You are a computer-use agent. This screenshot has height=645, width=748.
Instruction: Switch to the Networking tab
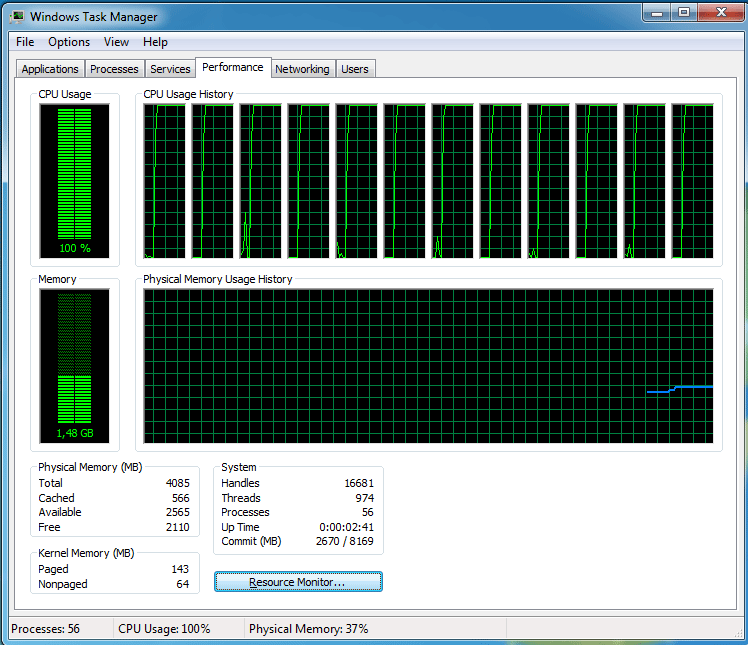click(x=302, y=69)
